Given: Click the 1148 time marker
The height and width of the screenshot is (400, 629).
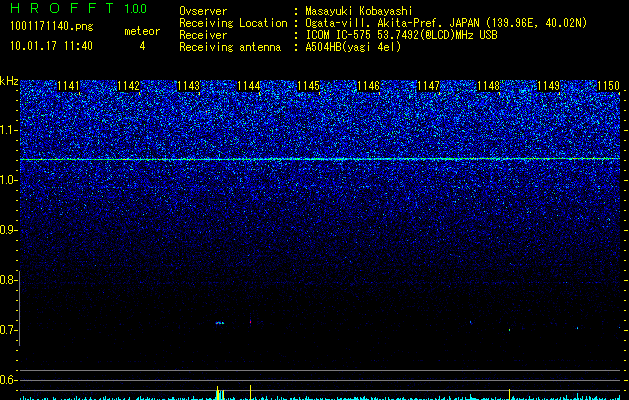Looking at the screenshot, I should pos(489,86).
